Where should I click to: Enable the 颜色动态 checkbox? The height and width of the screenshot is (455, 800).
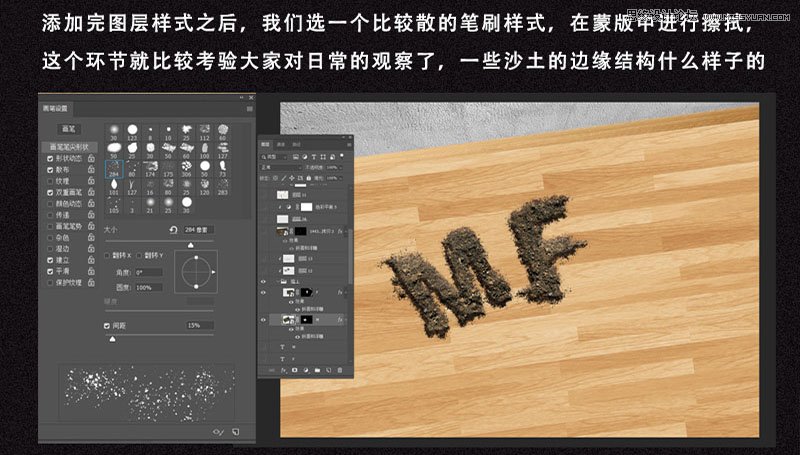50,204
